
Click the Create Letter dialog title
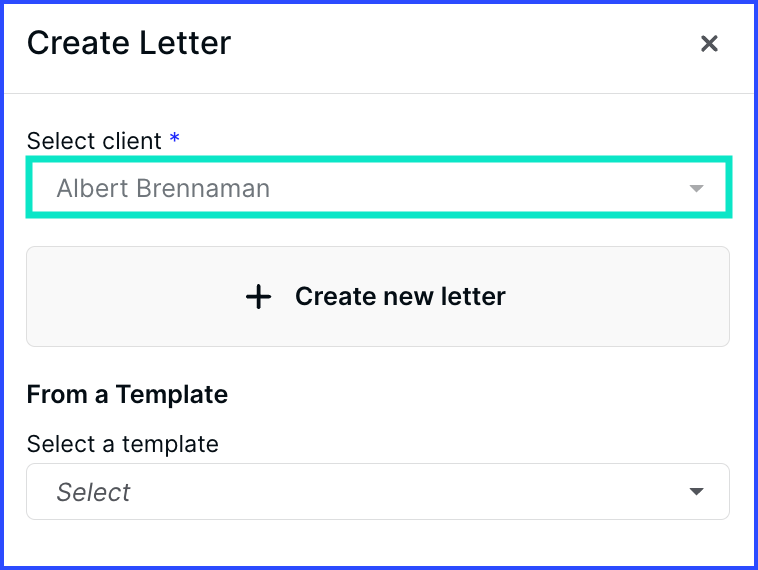[129, 43]
